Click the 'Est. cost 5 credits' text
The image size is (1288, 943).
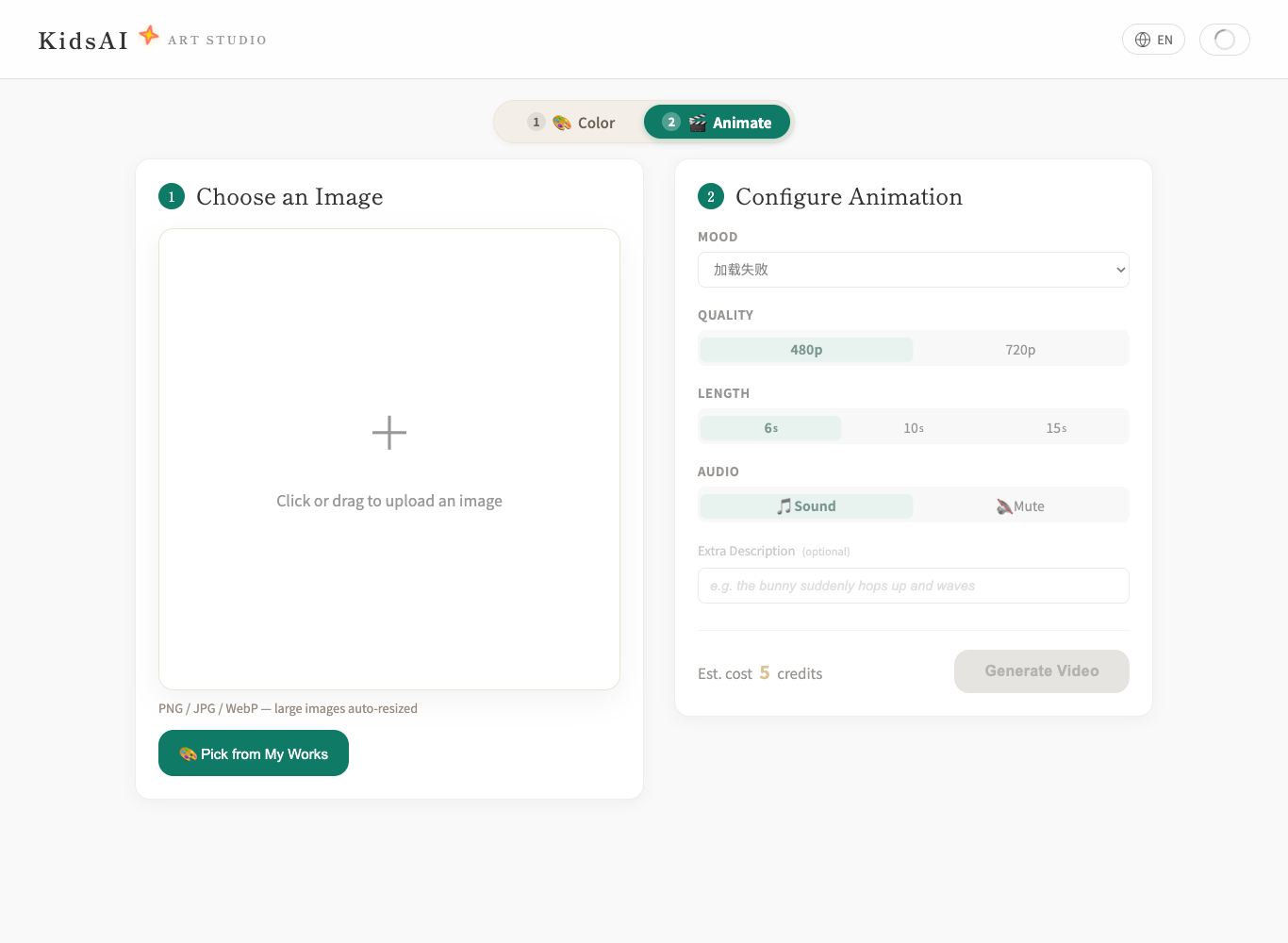tap(760, 673)
